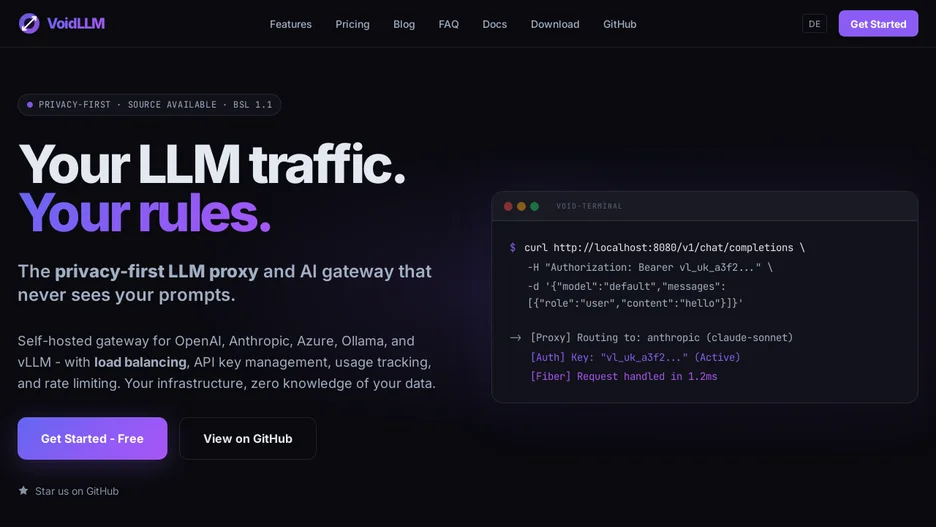Click the 'Your LLM traffic.' headline

tap(212, 164)
